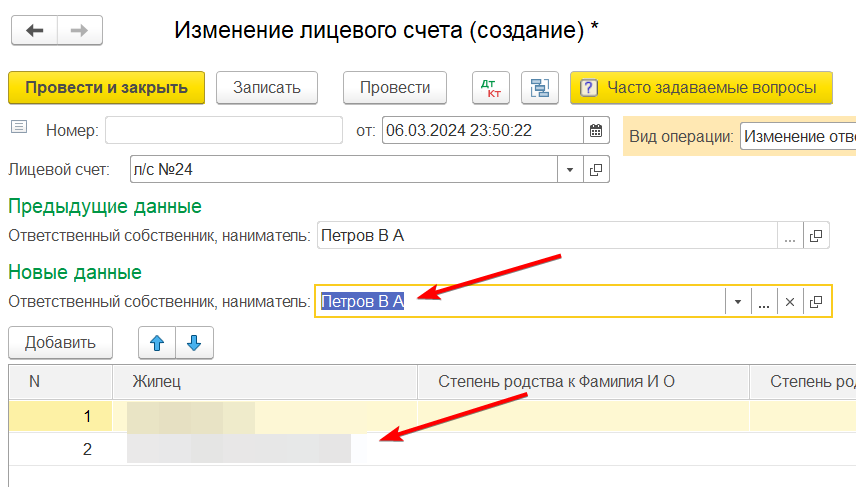This screenshot has width=856, height=487.
Task: Click the Степень родства cell in row 1
Action: [x=584, y=417]
